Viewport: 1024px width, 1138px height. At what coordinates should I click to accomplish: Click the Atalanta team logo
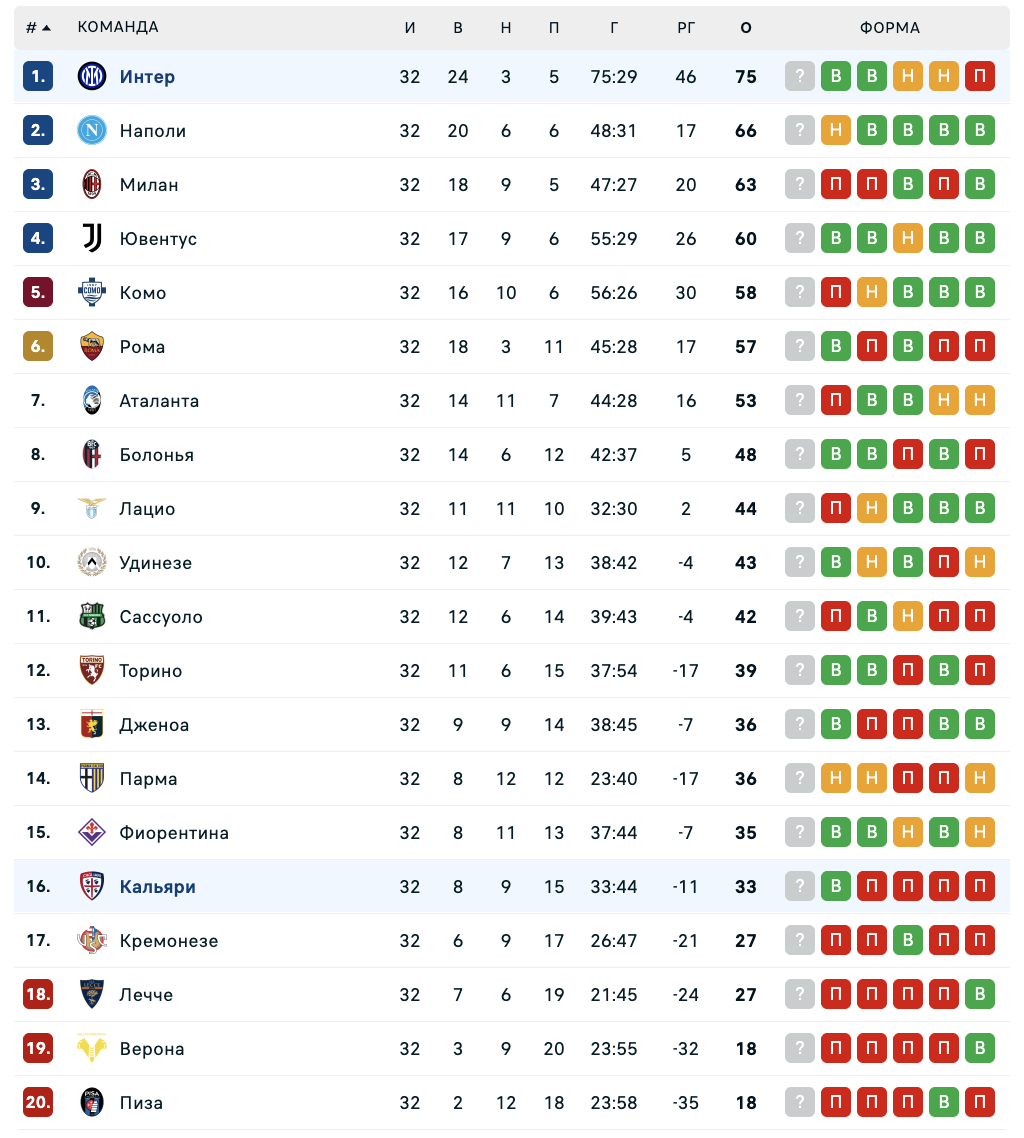(92, 400)
